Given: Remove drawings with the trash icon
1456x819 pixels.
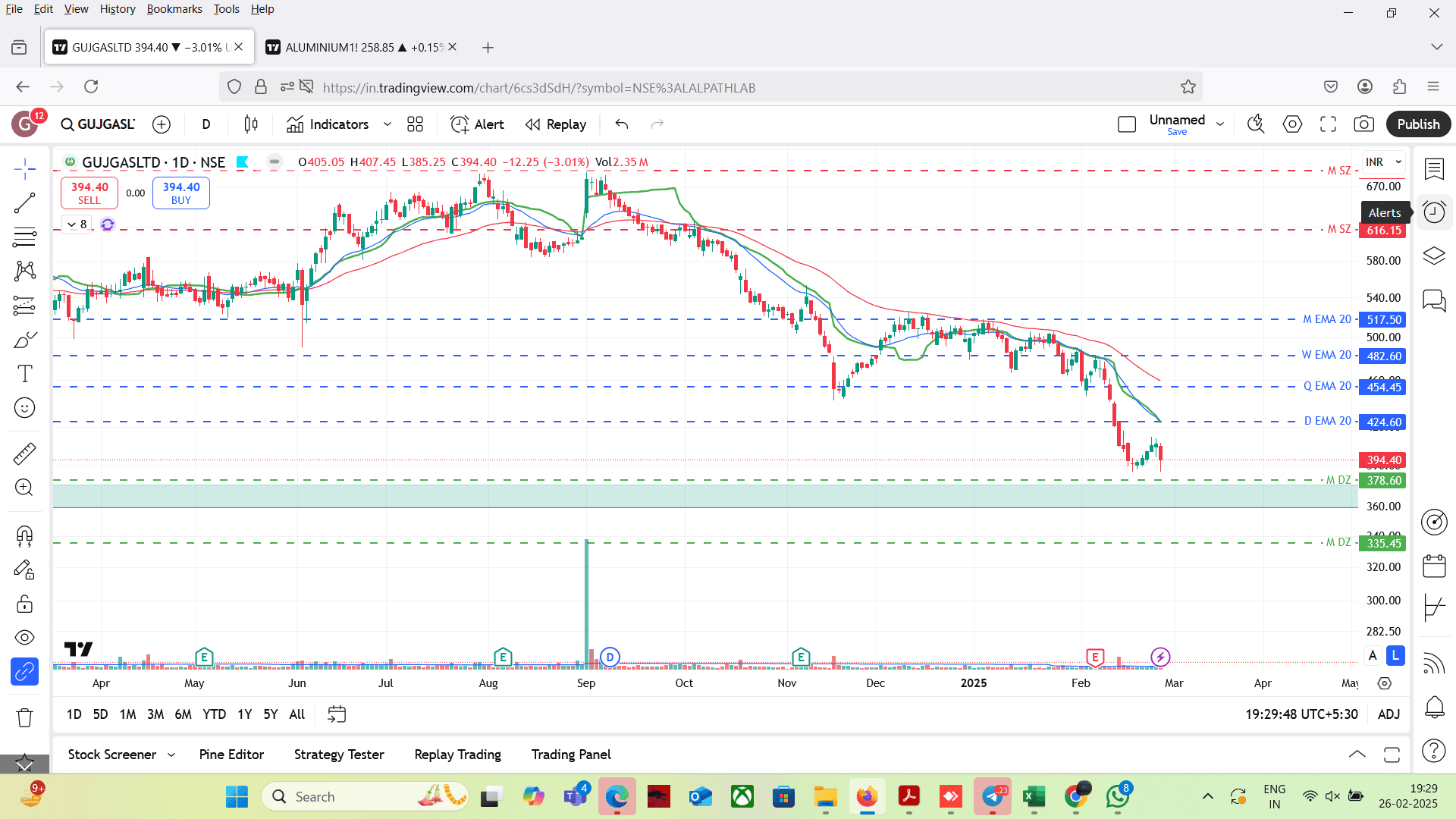Looking at the screenshot, I should (24, 717).
